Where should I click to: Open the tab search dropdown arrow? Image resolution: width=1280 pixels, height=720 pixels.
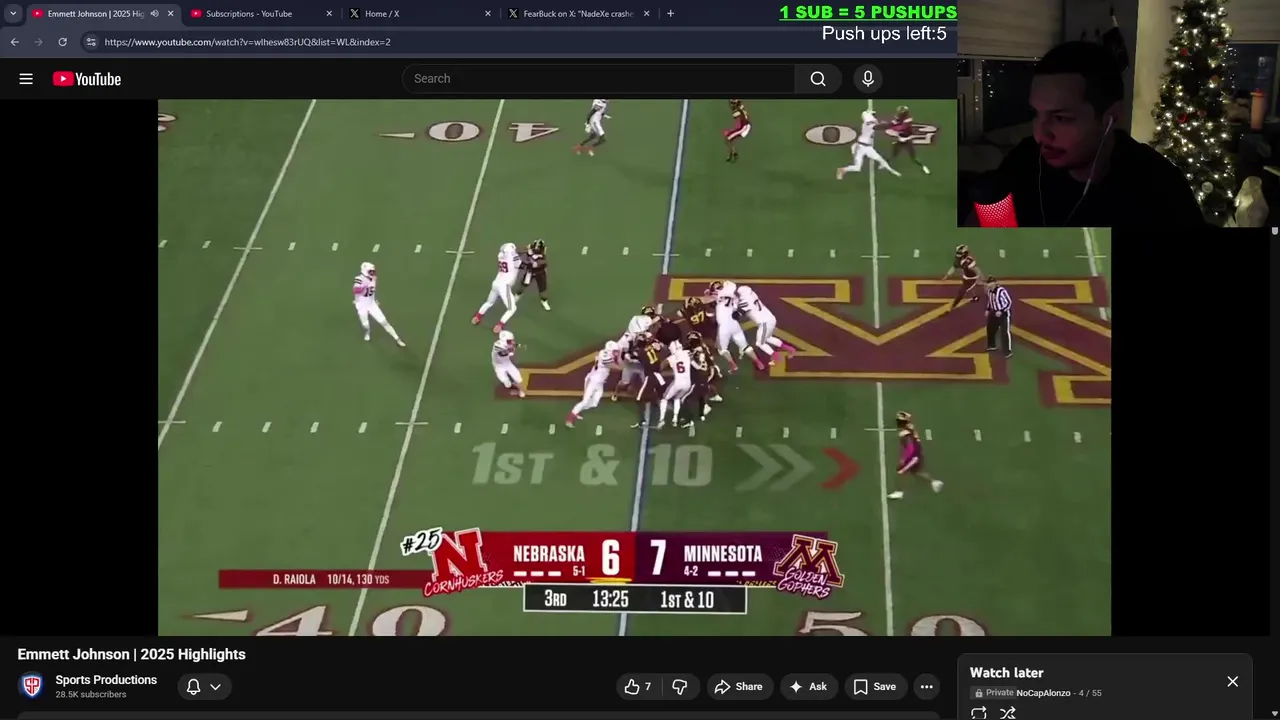pyautogui.click(x=13, y=13)
